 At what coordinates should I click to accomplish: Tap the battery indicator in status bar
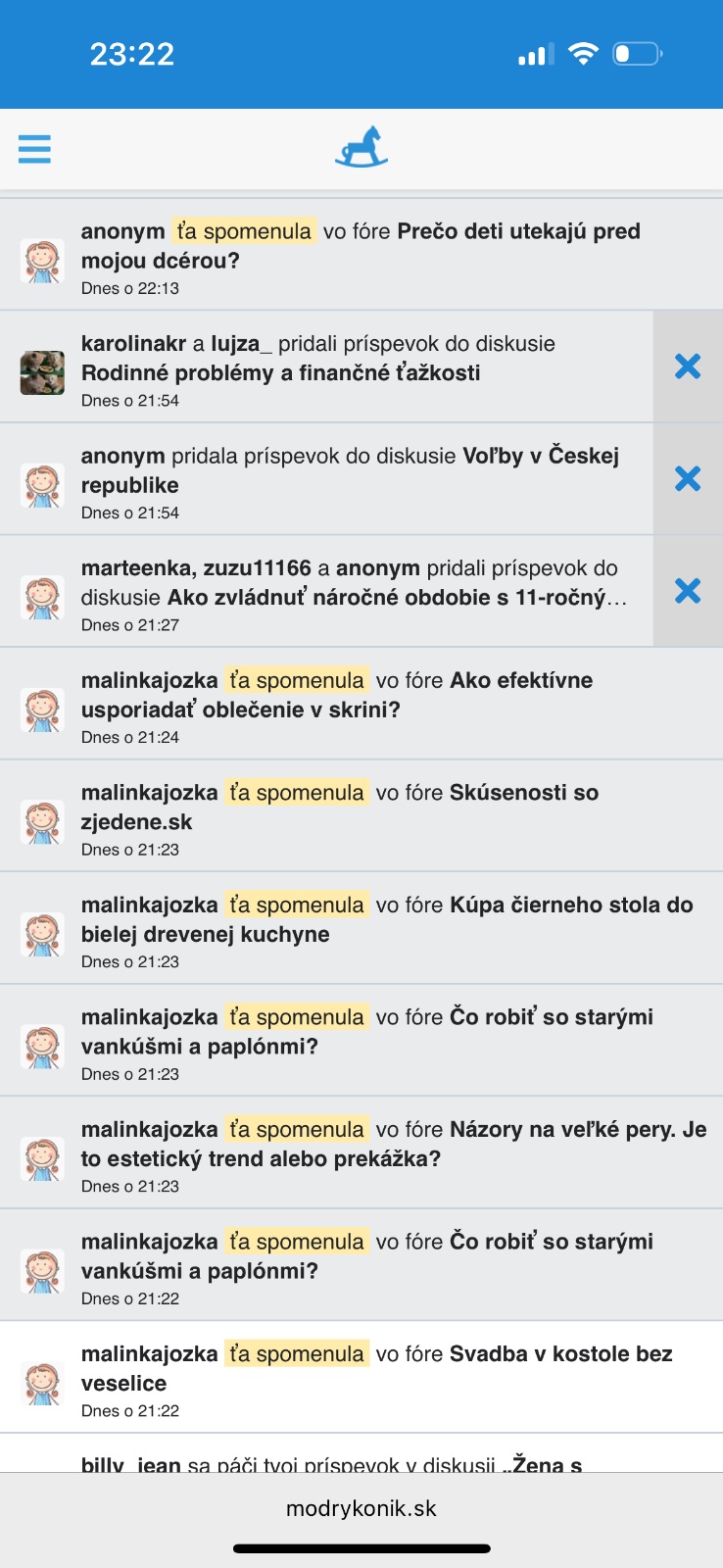click(x=637, y=54)
